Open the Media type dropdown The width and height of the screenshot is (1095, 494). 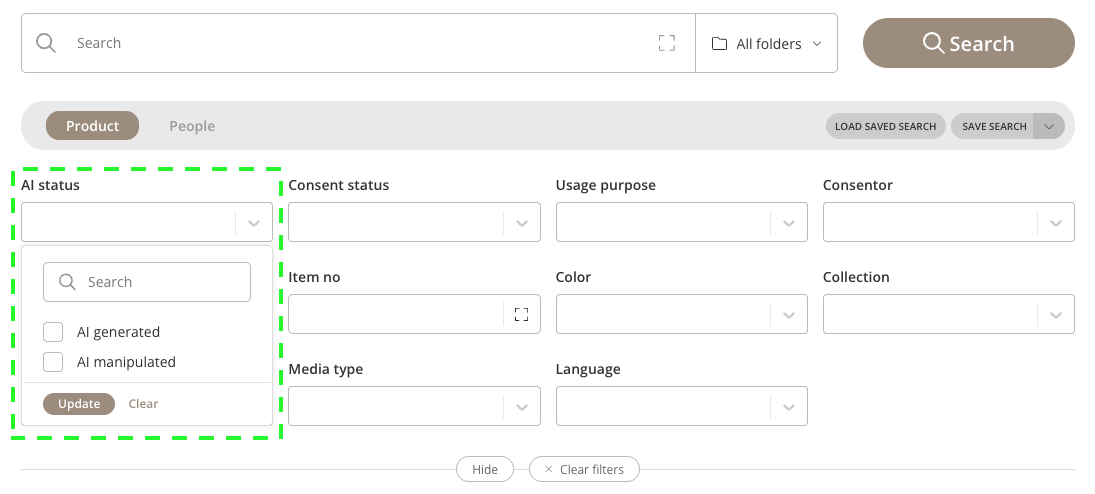coord(521,407)
